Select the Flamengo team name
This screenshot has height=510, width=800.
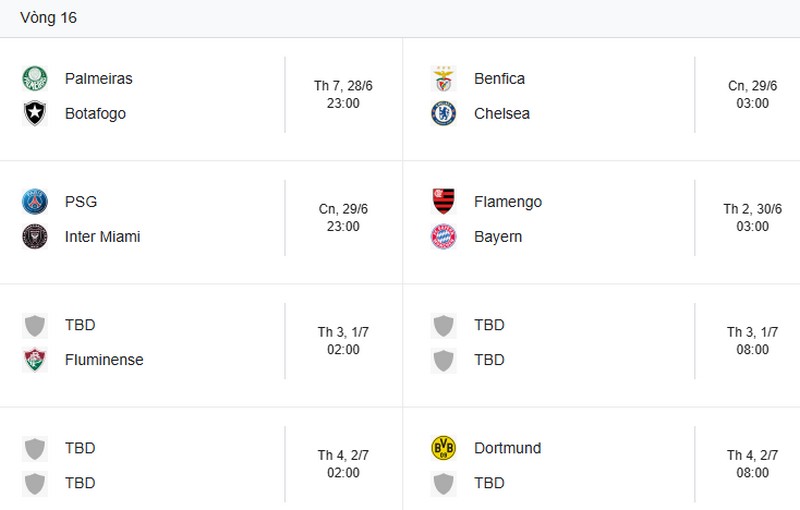point(508,202)
